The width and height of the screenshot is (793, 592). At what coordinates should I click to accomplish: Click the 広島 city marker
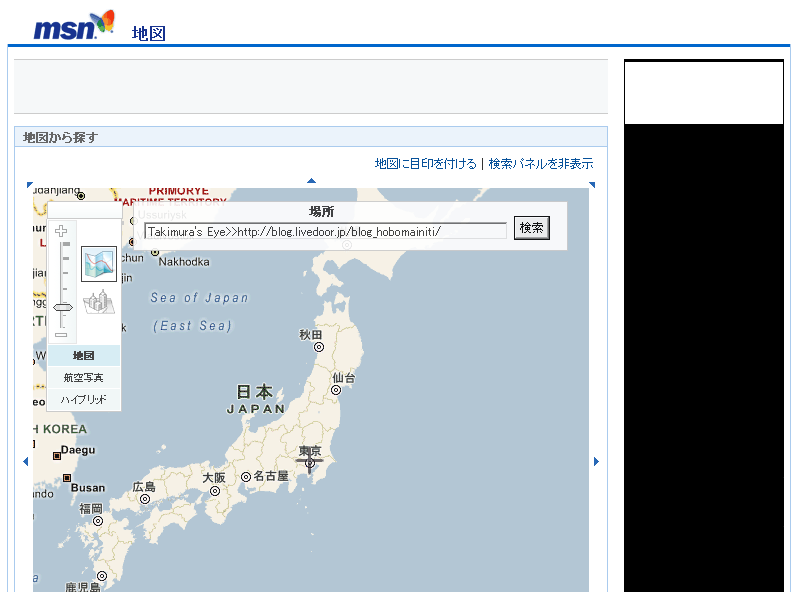point(145,499)
